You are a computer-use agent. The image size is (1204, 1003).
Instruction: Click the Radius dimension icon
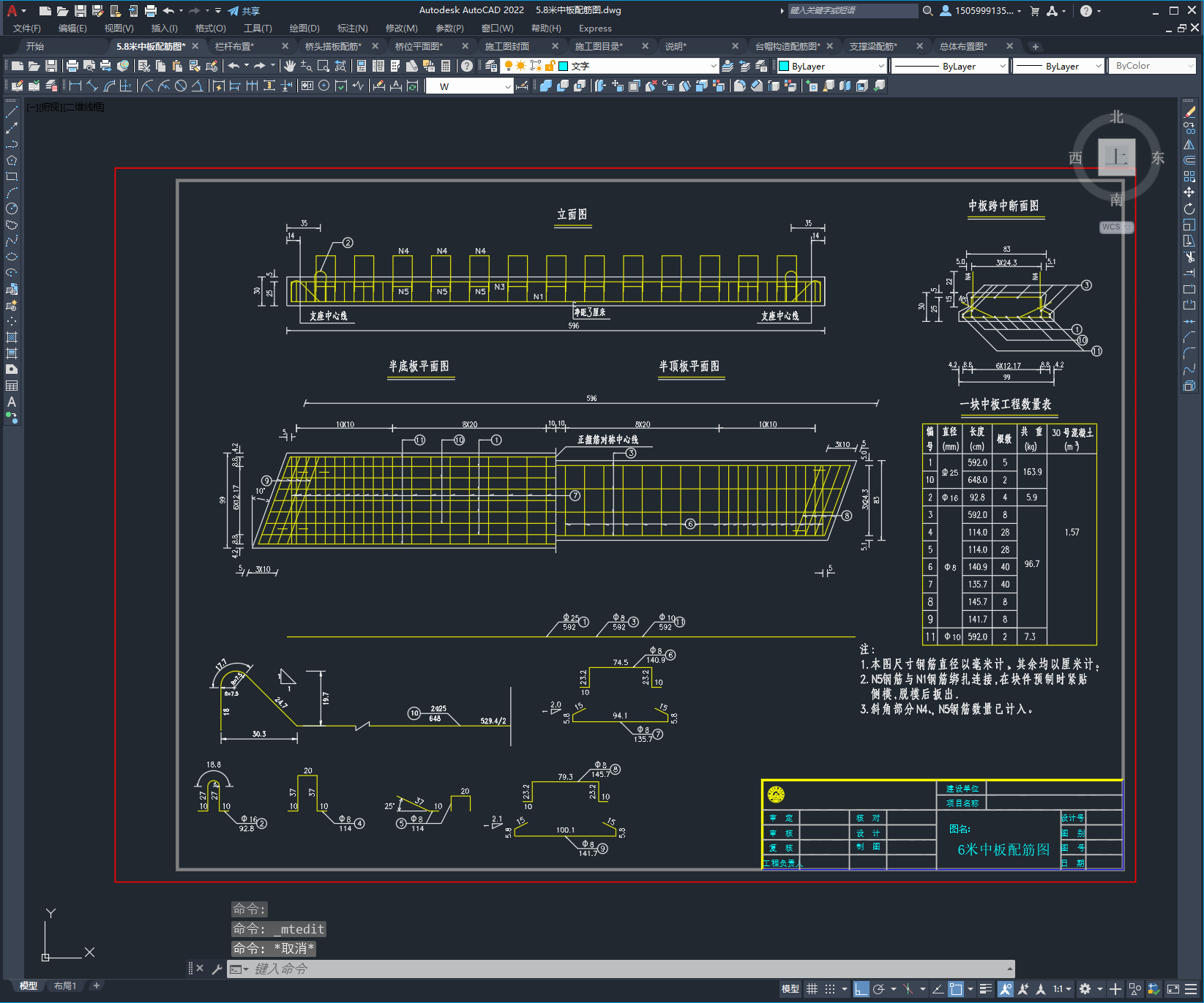[147, 86]
